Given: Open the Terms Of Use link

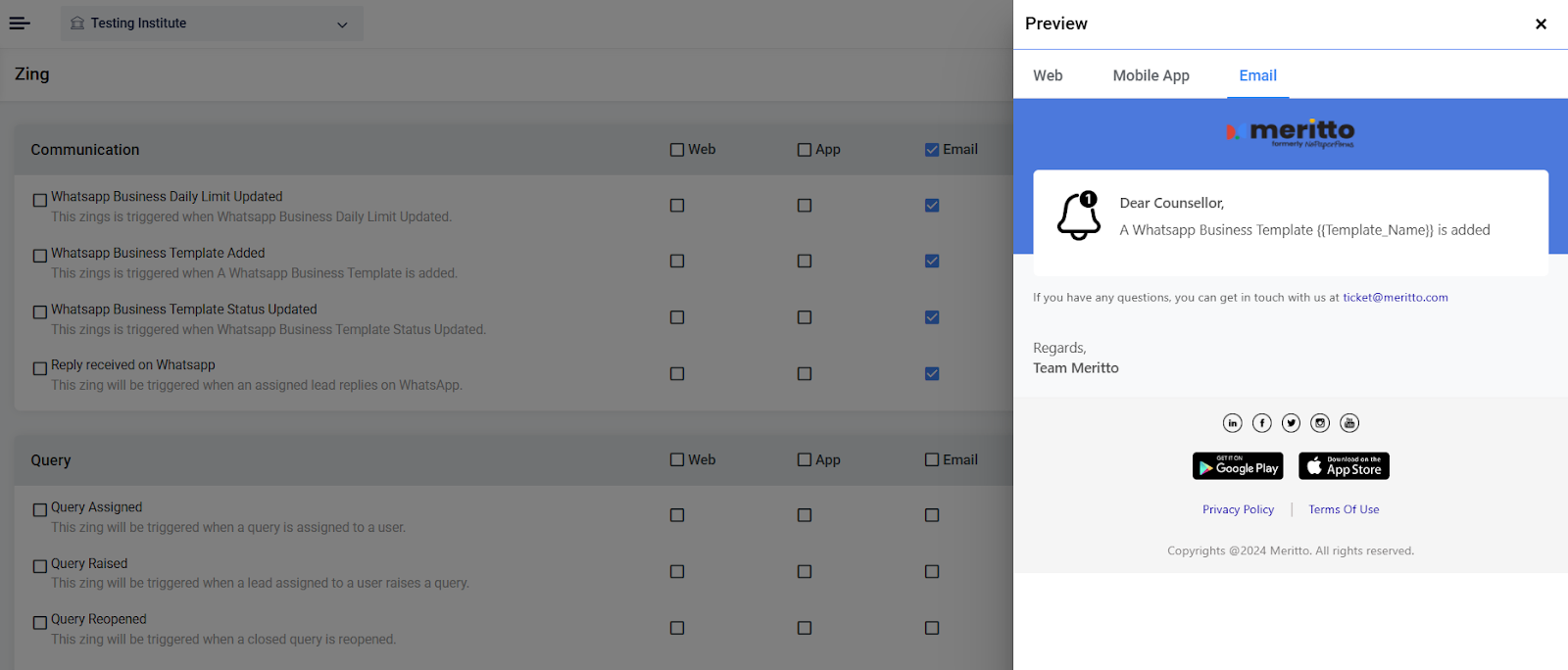Looking at the screenshot, I should tap(1344, 509).
